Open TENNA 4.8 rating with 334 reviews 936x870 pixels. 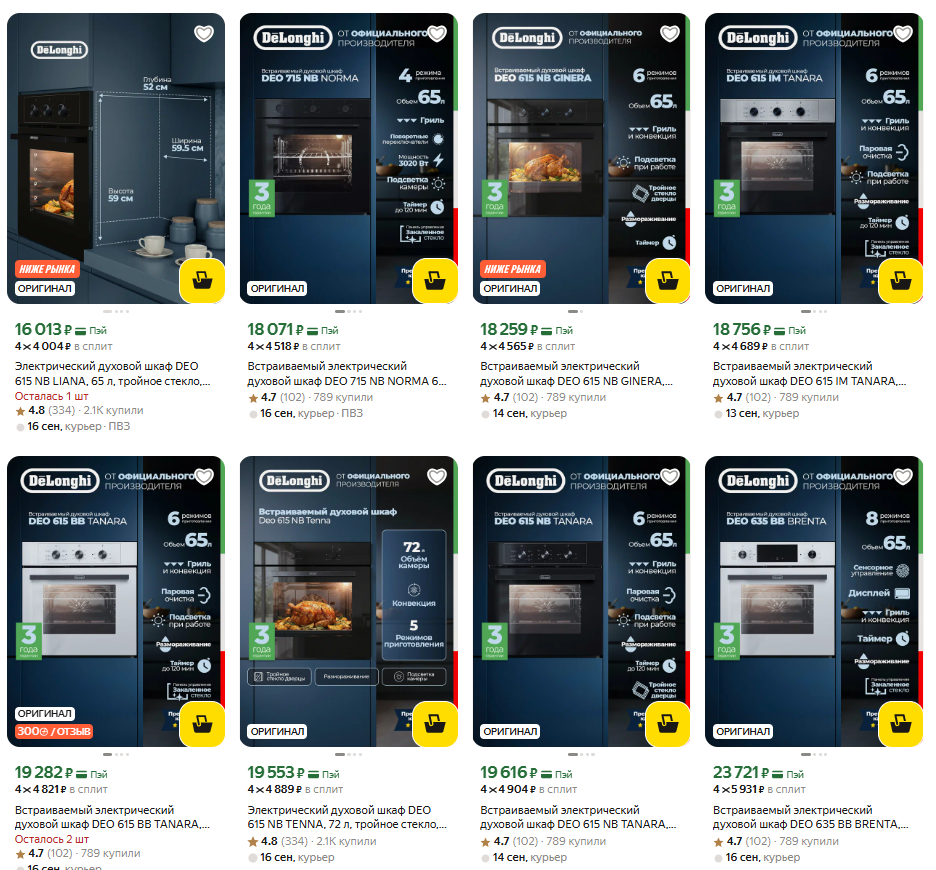click(278, 841)
